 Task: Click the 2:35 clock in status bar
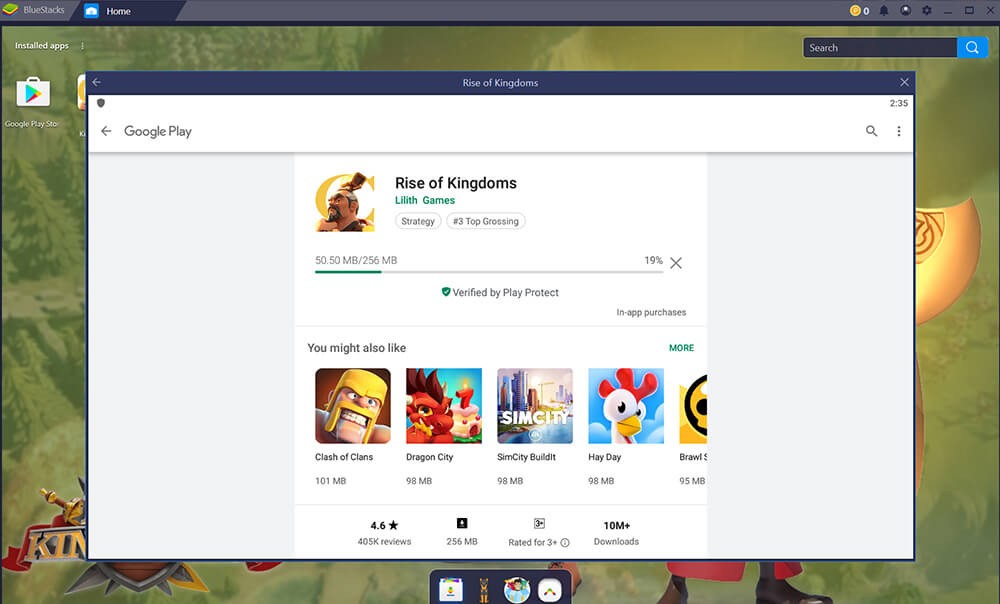pyautogui.click(x=899, y=103)
